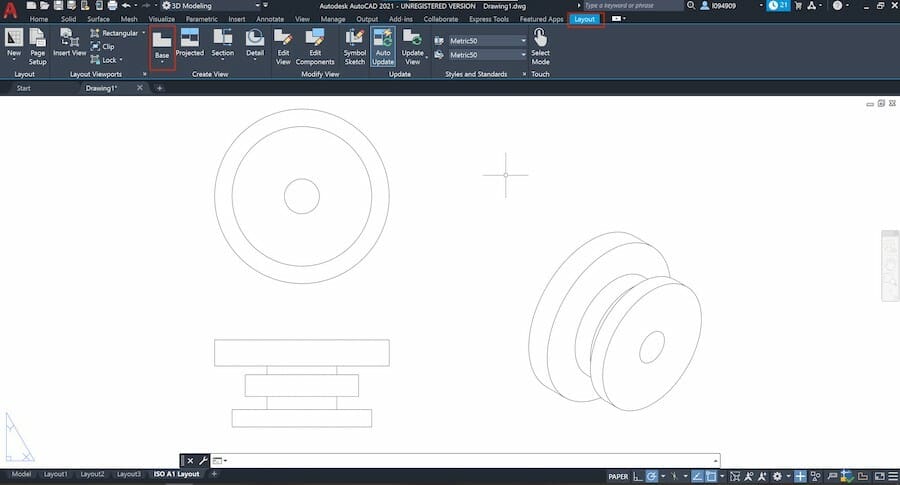Open the Styles and Standards dialog launcher
Viewport: 900px width, 485px height.
(x=524, y=74)
